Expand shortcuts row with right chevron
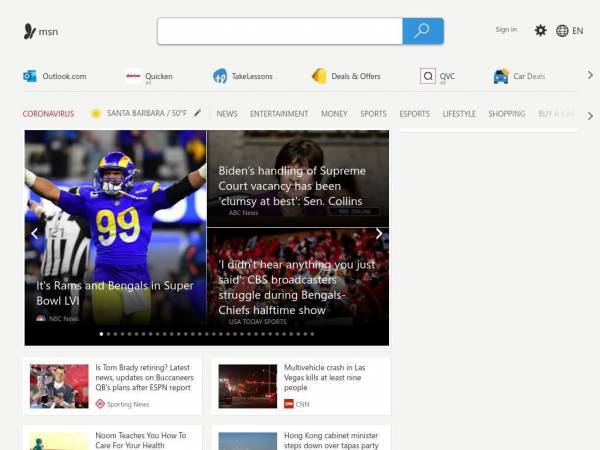The width and height of the screenshot is (600, 450). coord(590,75)
